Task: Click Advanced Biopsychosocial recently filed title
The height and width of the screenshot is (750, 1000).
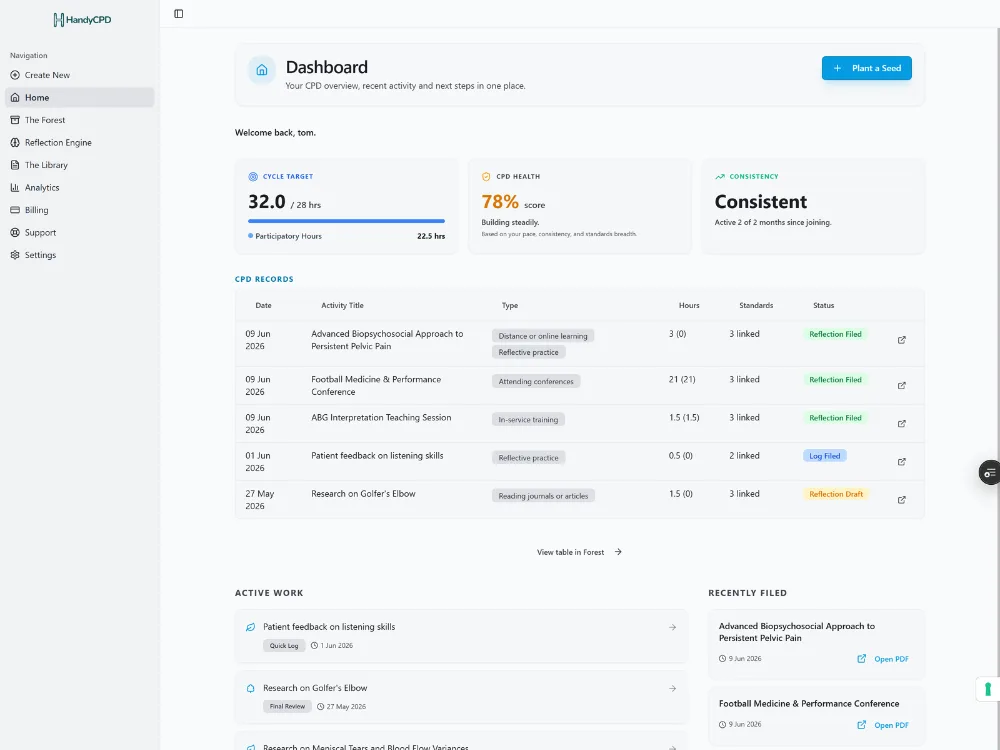Action: coord(797,632)
